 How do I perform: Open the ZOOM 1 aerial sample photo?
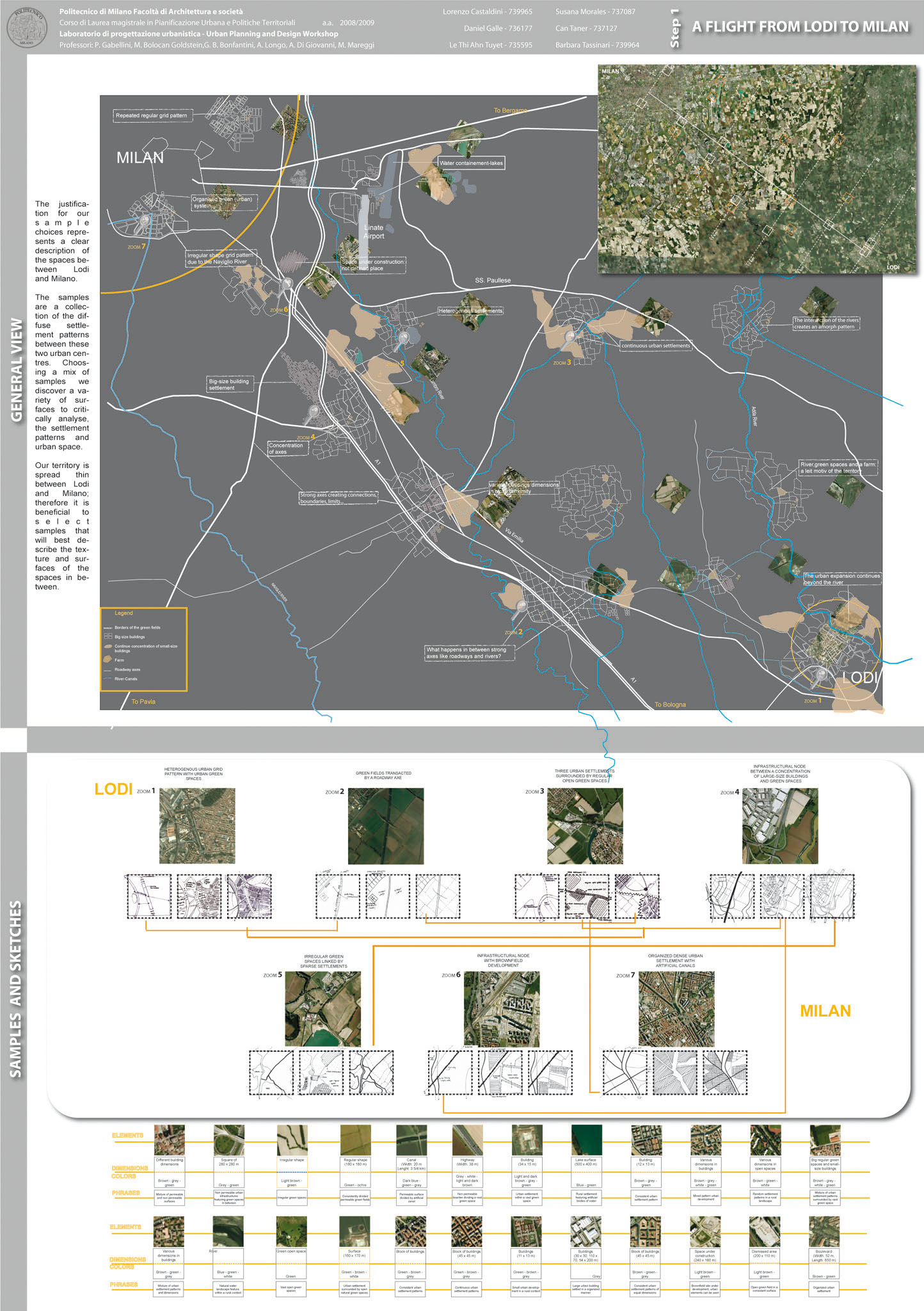(x=197, y=826)
